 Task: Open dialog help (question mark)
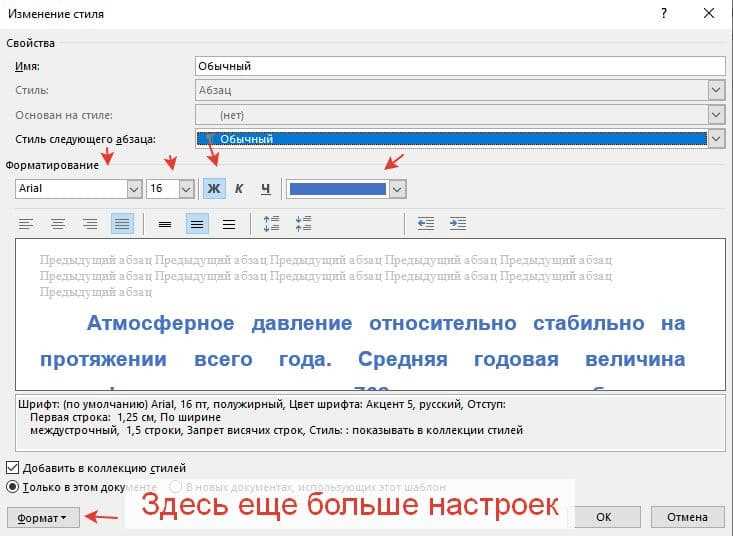pos(663,14)
